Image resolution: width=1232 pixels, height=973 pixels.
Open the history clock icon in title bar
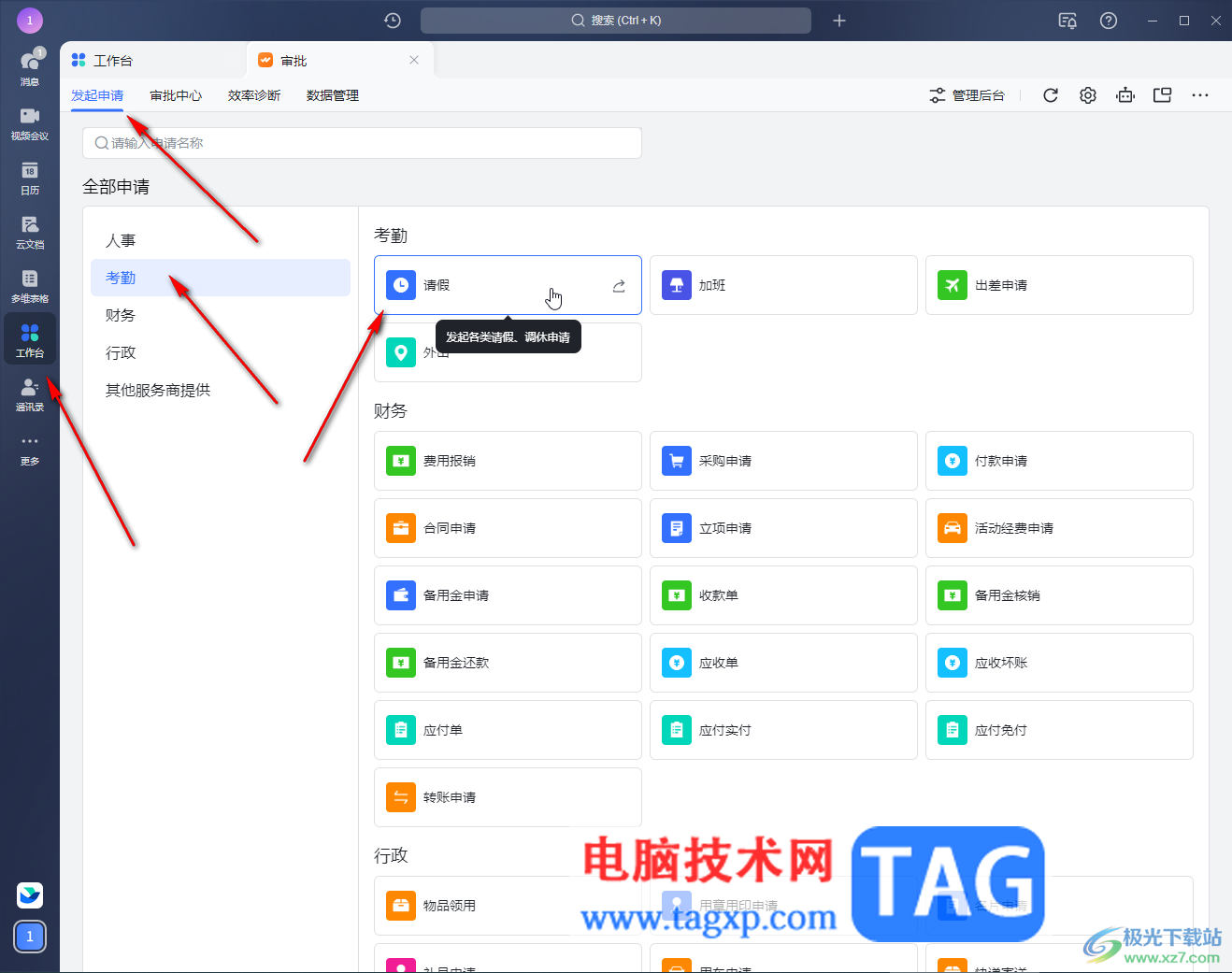coord(393,21)
